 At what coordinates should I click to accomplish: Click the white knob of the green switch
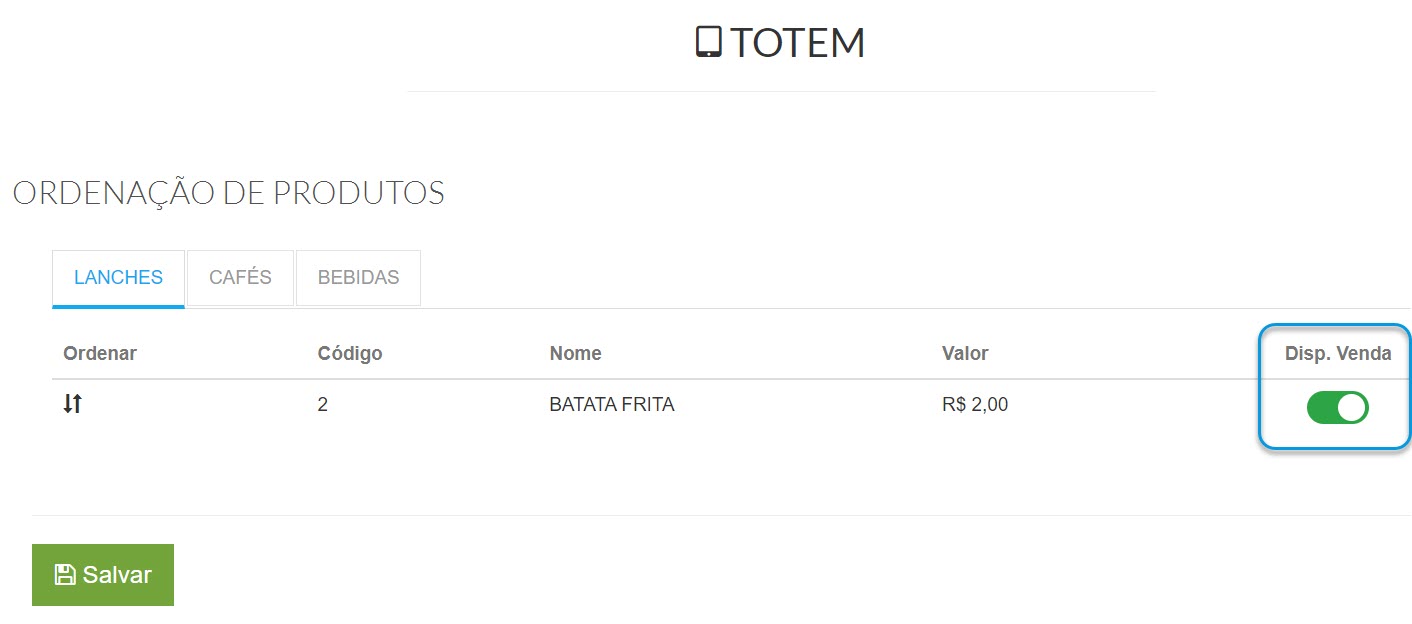(1351, 407)
